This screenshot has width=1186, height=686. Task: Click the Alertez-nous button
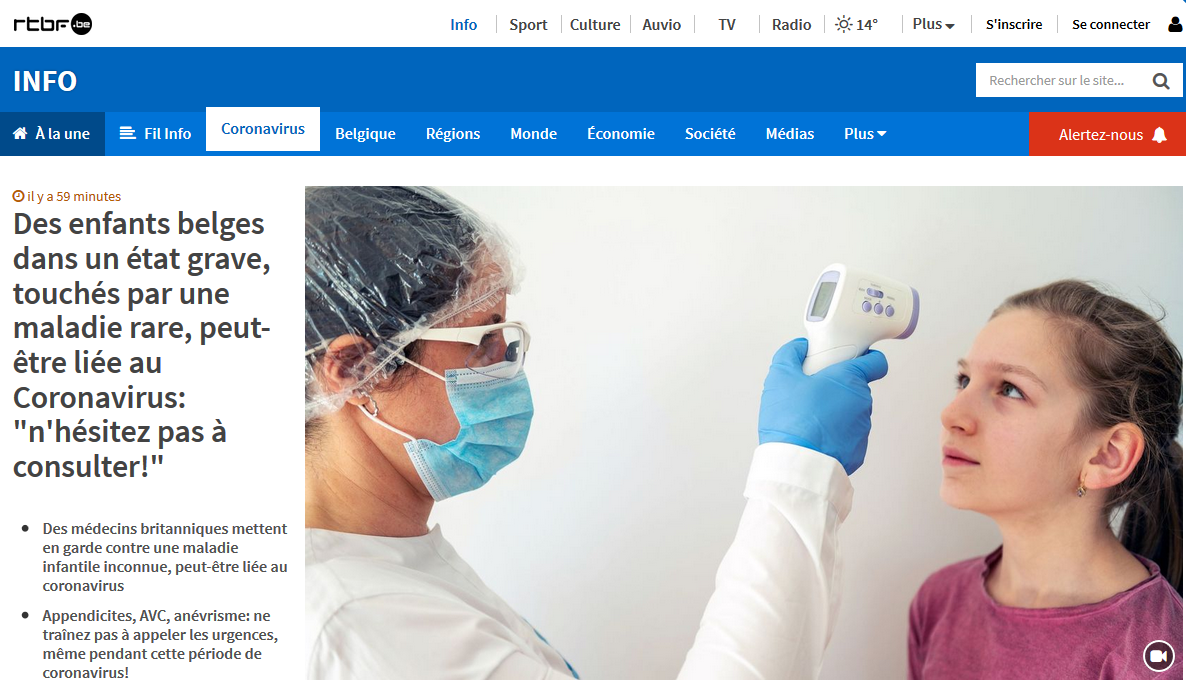[x=1107, y=134]
